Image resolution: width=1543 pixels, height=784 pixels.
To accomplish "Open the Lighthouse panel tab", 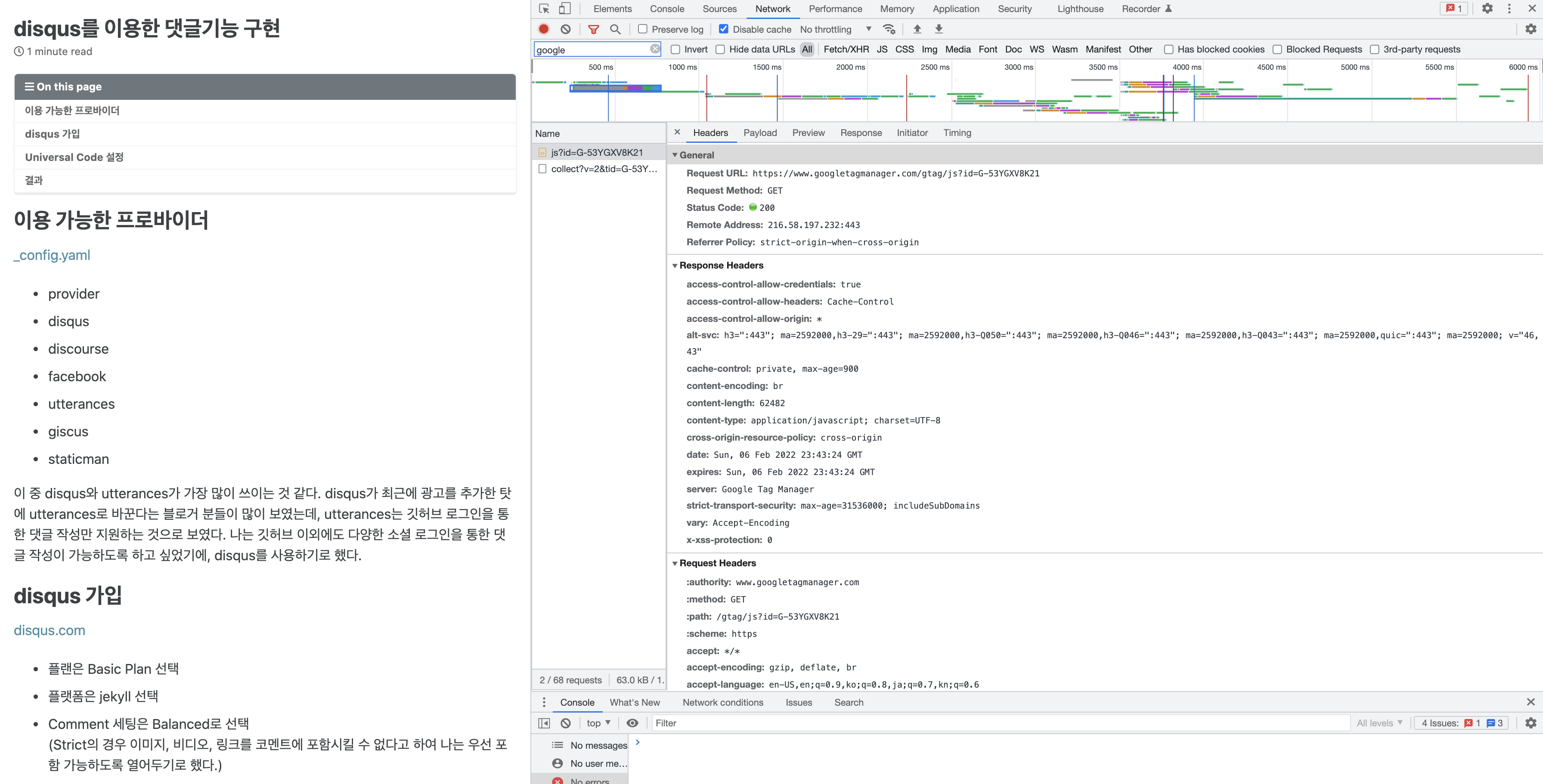I will (1080, 8).
